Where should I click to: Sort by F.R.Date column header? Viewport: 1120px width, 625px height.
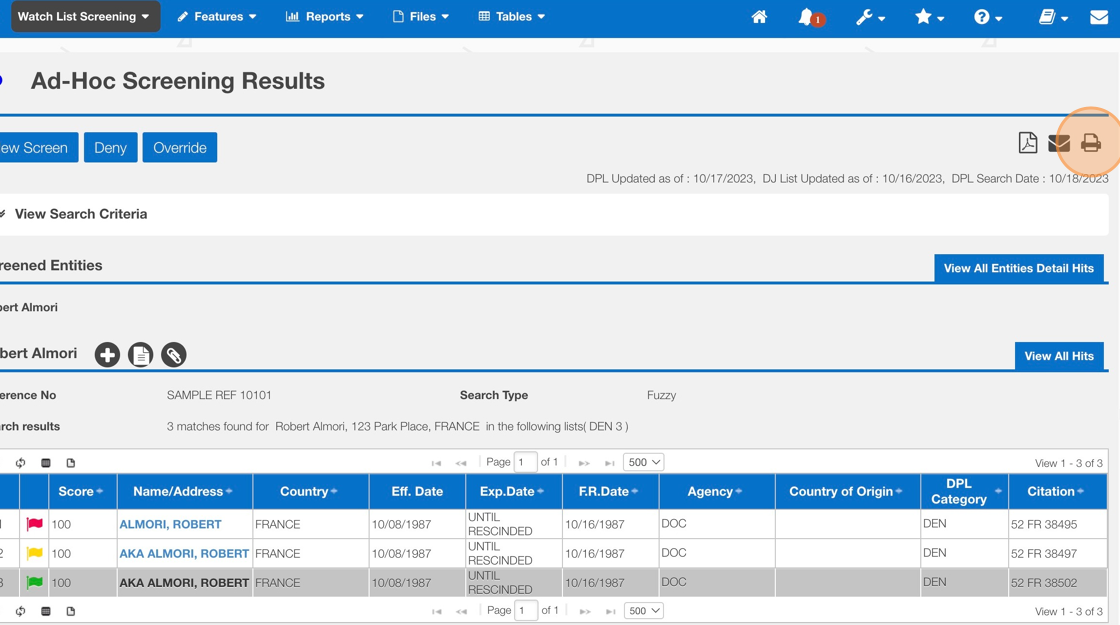610,491
